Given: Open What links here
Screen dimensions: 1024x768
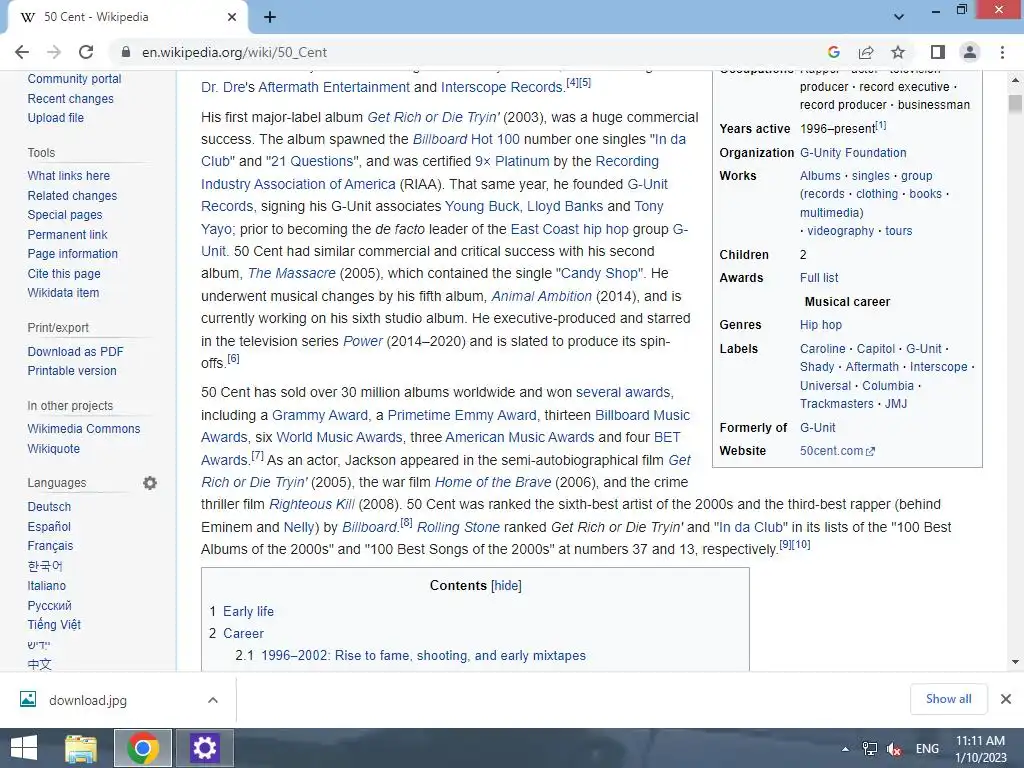Looking at the screenshot, I should click(69, 176).
